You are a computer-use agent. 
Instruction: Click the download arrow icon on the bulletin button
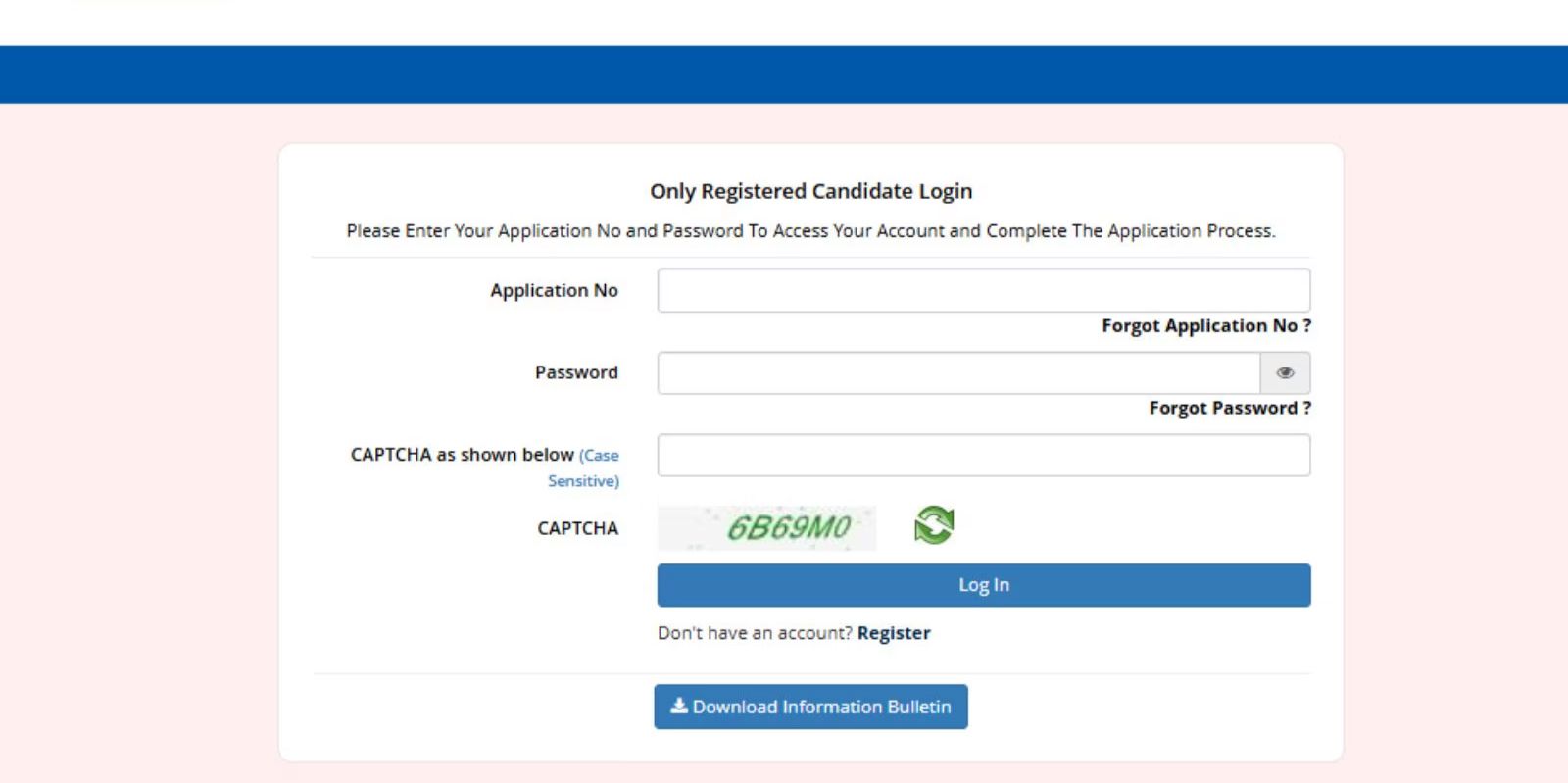tap(678, 706)
